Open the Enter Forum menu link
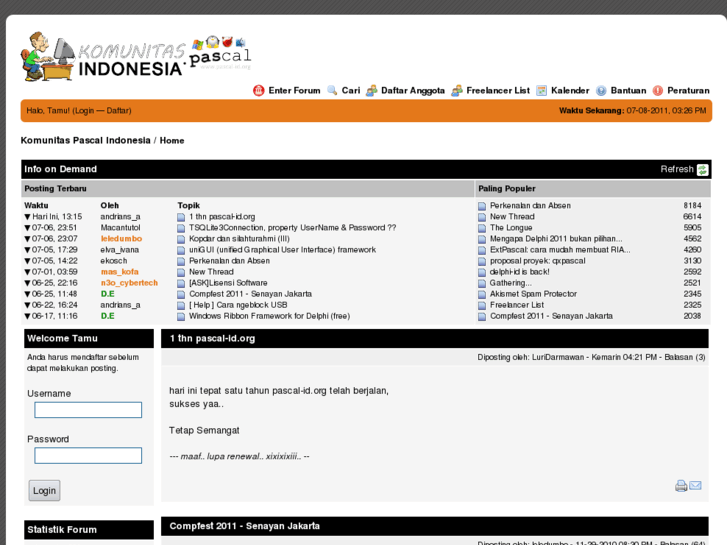This screenshot has height=545, width=727. [x=294, y=90]
